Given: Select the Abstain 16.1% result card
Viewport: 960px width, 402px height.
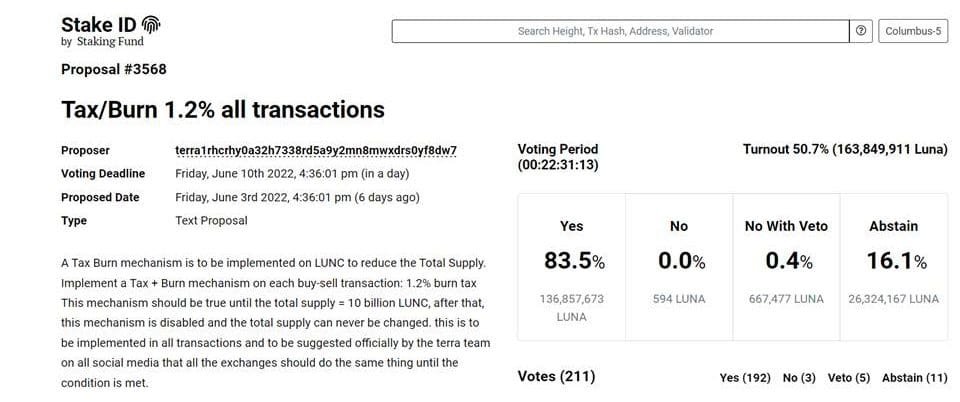Looking at the screenshot, I should [894, 266].
